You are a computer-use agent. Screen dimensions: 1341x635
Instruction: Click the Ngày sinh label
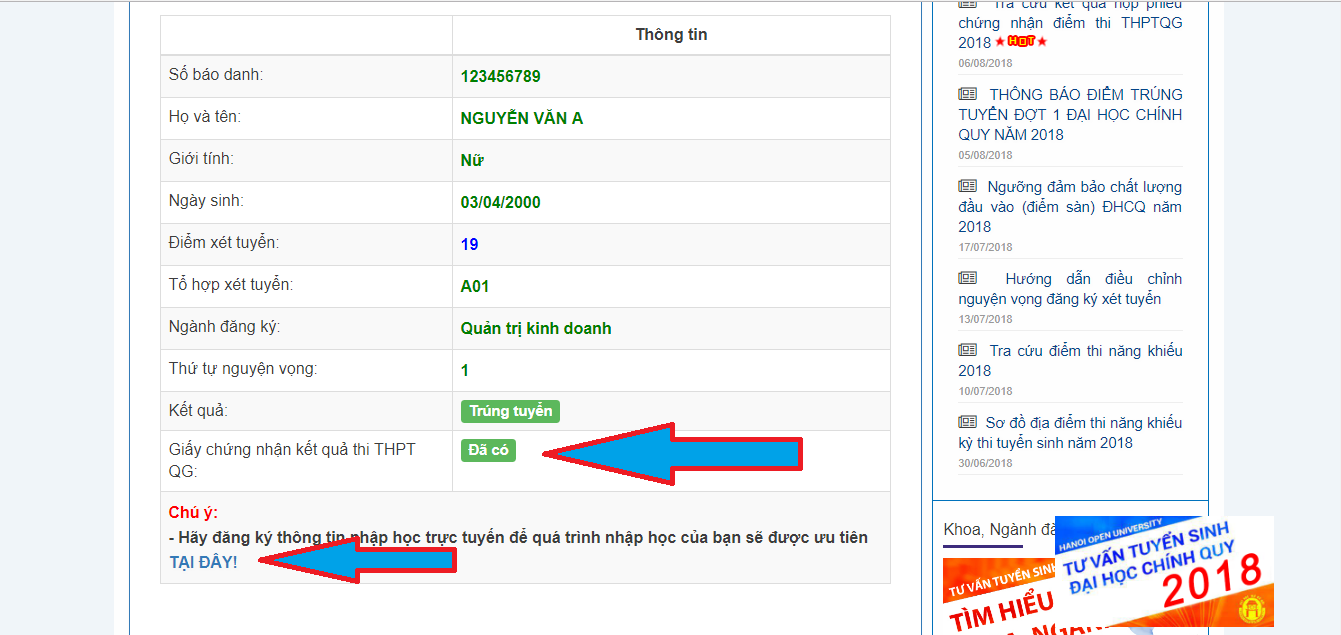(204, 201)
